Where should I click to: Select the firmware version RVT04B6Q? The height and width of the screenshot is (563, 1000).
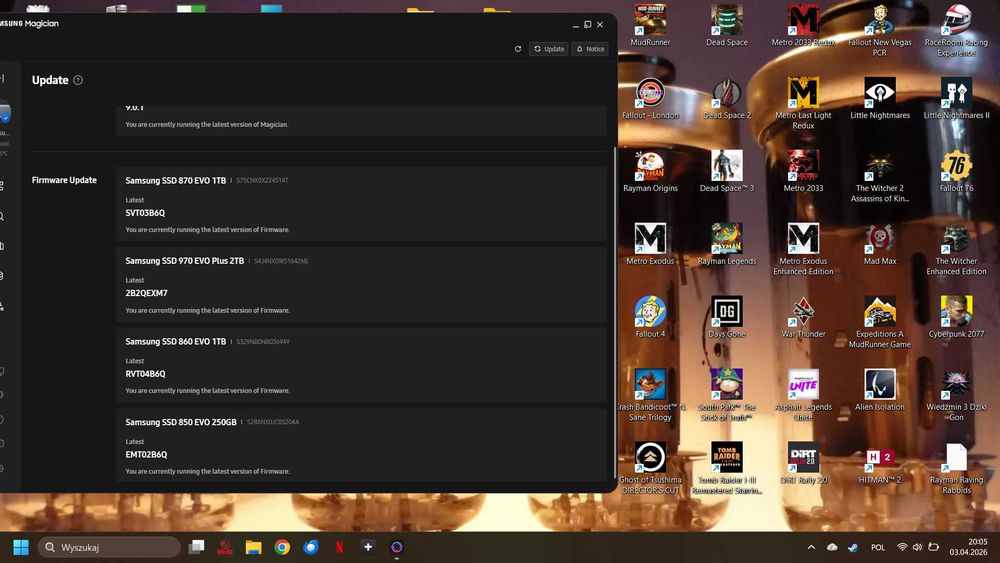(x=145, y=374)
